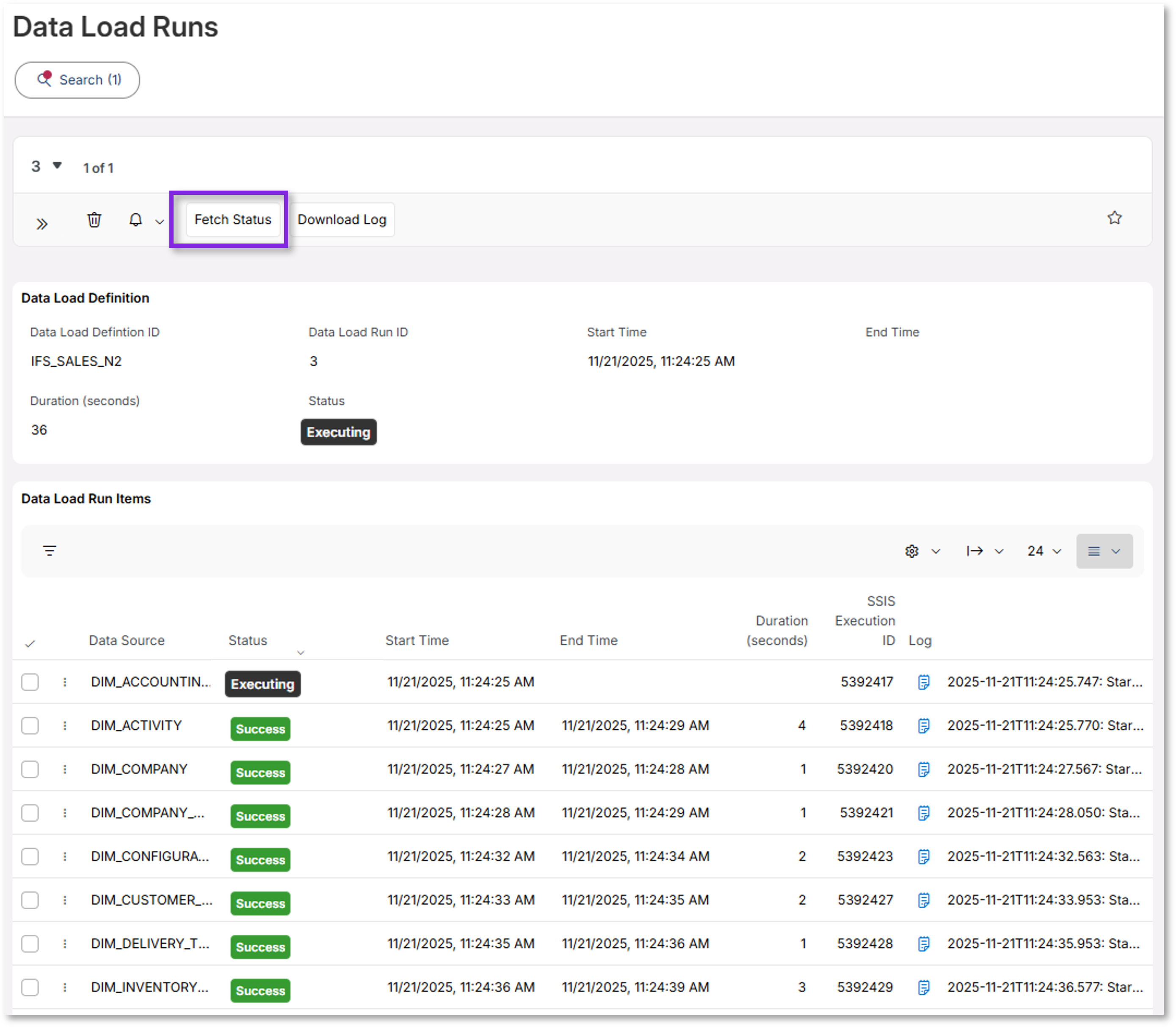The height and width of the screenshot is (1027, 1176).
Task: Mark page as favorite star icon
Action: tap(1114, 218)
